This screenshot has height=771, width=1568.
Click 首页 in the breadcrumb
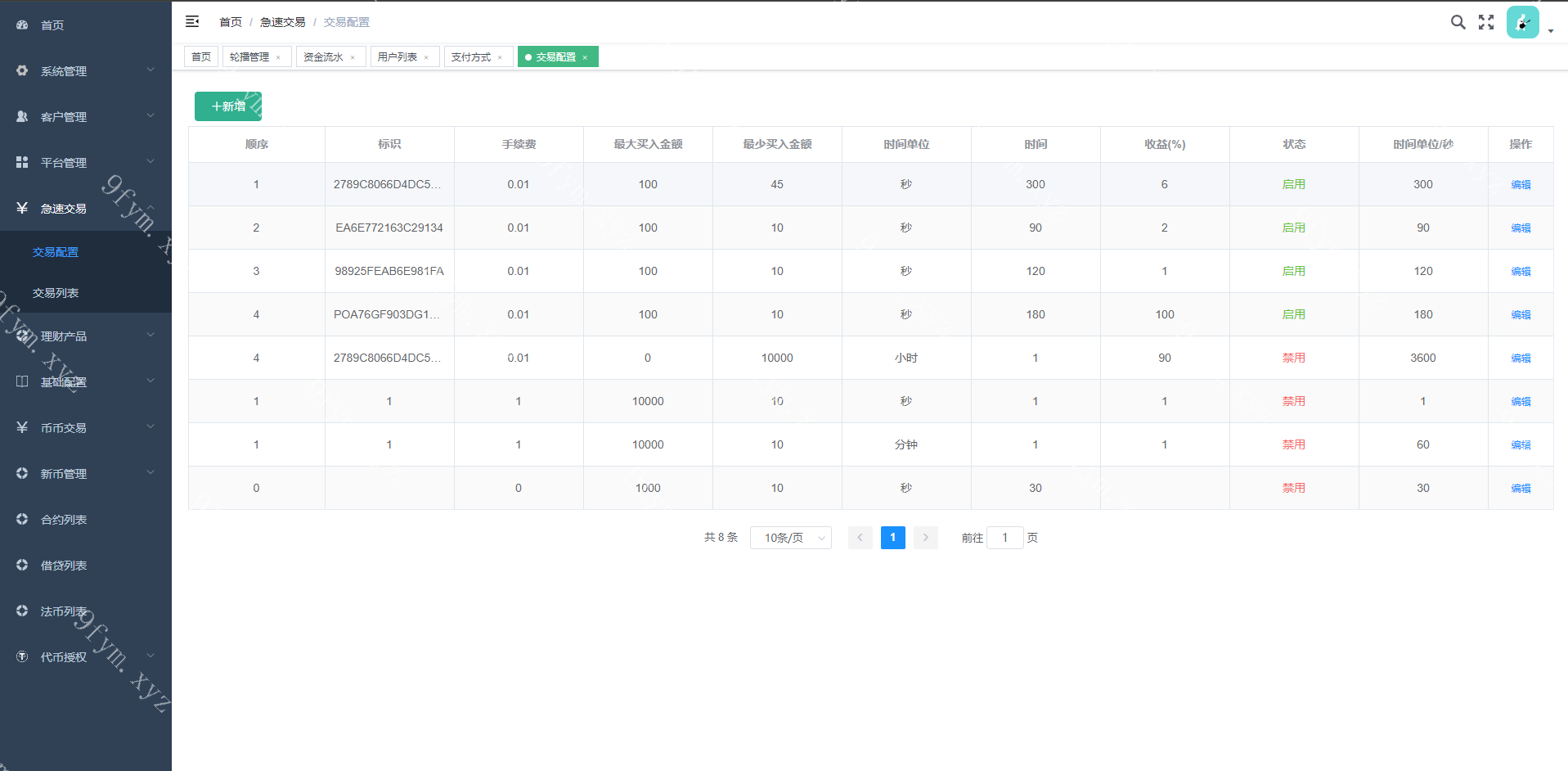pos(231,22)
